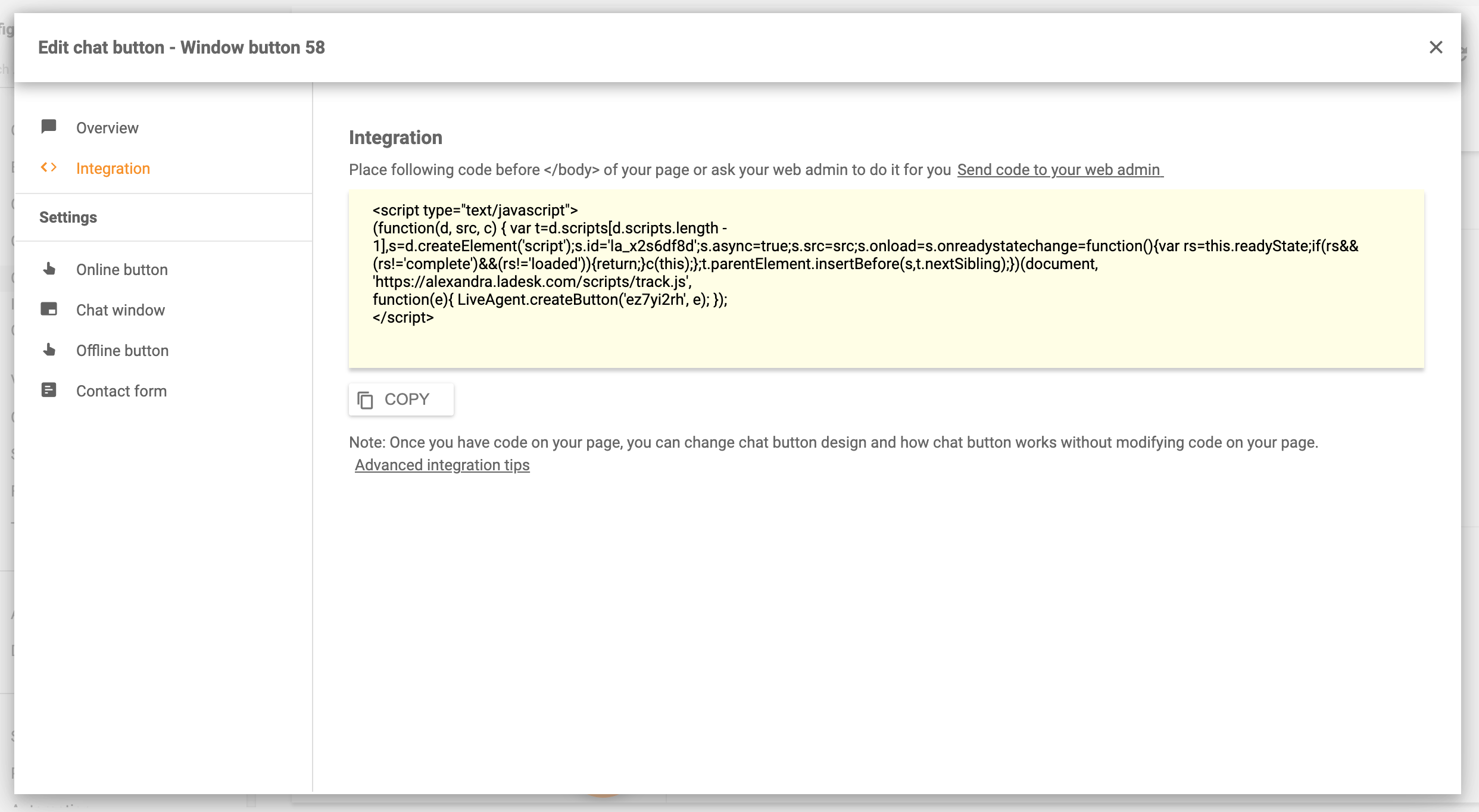Click the copy-pages icon inside COPY button
Viewport: 1479px width, 812px height.
click(x=365, y=399)
